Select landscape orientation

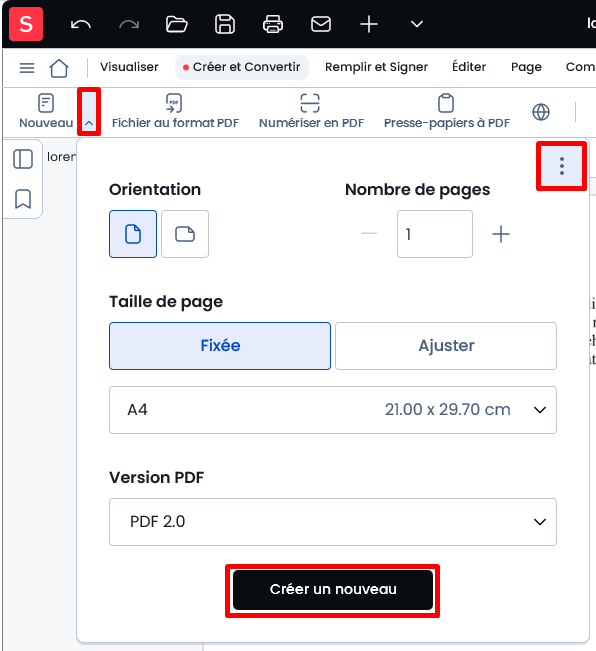point(185,234)
